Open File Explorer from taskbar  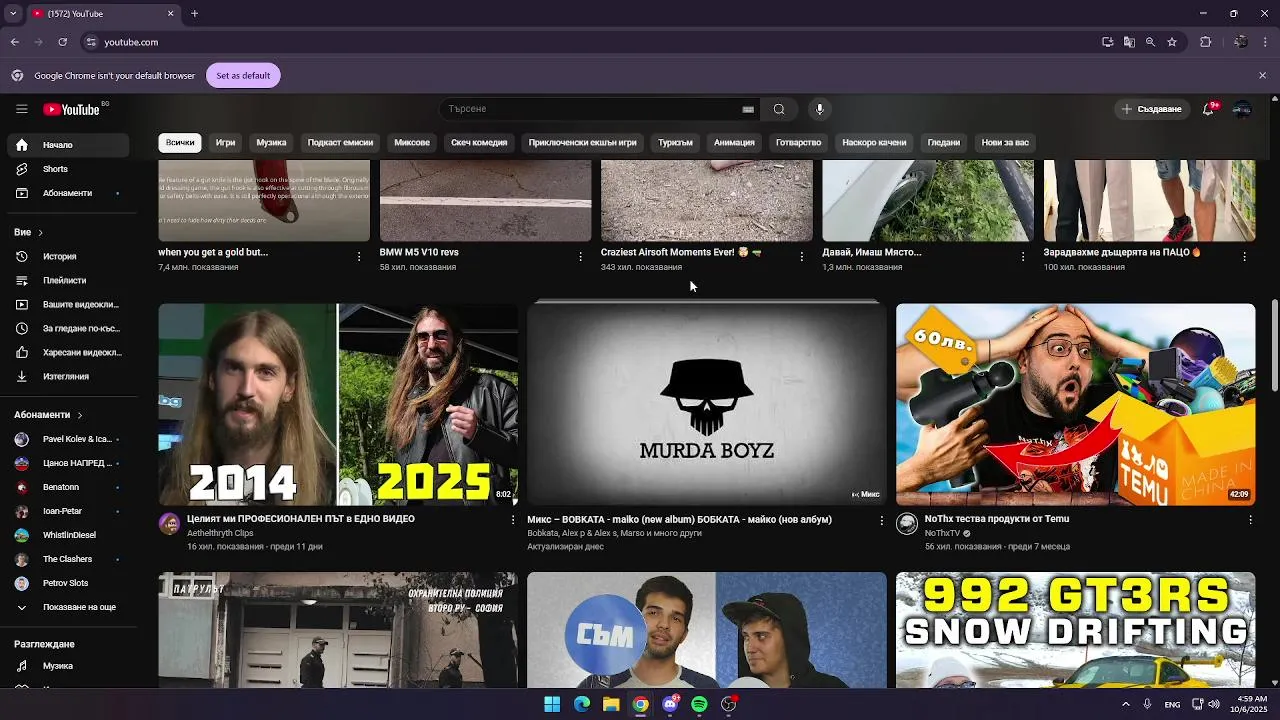coord(611,704)
